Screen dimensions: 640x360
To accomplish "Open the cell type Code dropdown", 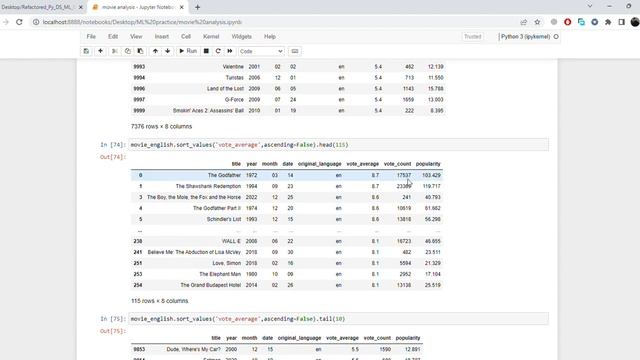I will 261,51.
